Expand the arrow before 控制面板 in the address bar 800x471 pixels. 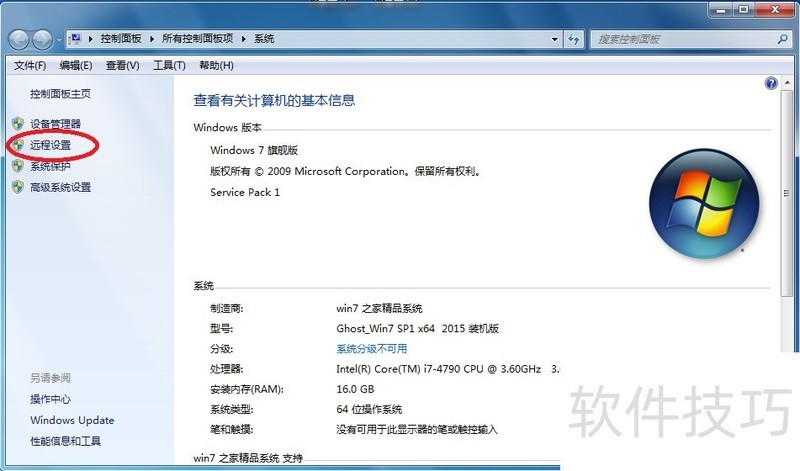[90, 39]
